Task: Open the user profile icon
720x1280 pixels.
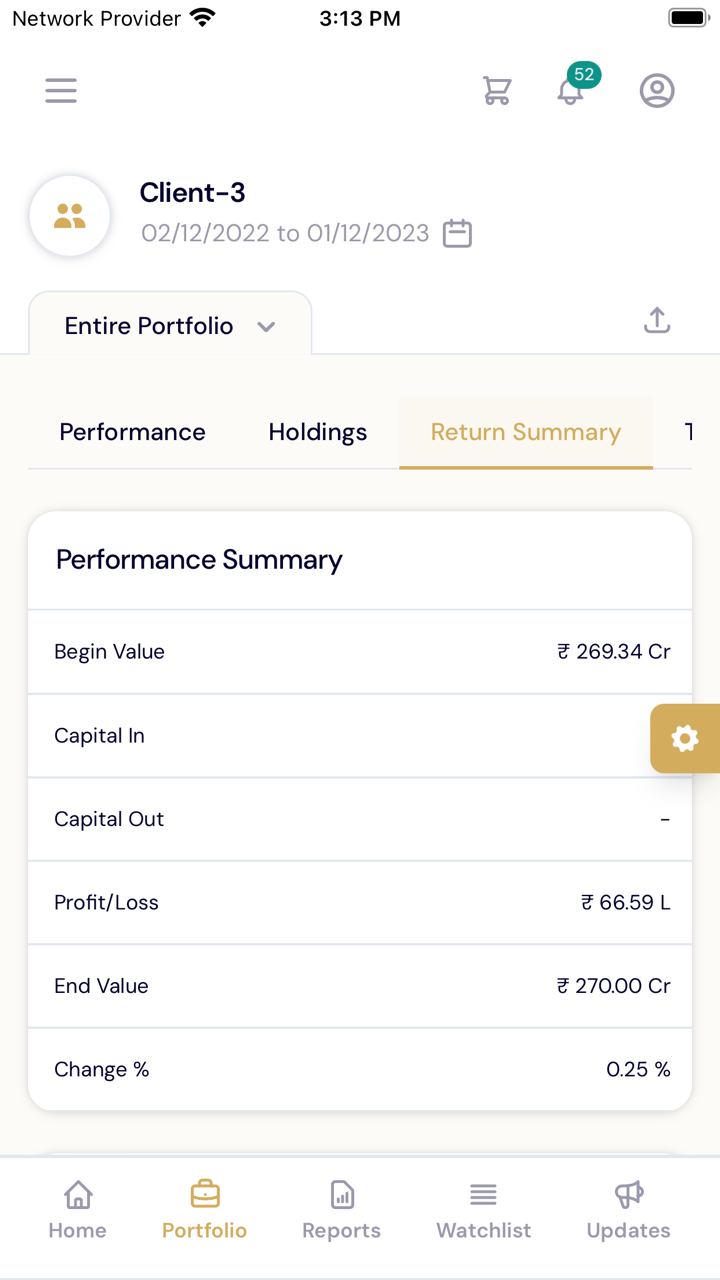Action: (x=657, y=91)
